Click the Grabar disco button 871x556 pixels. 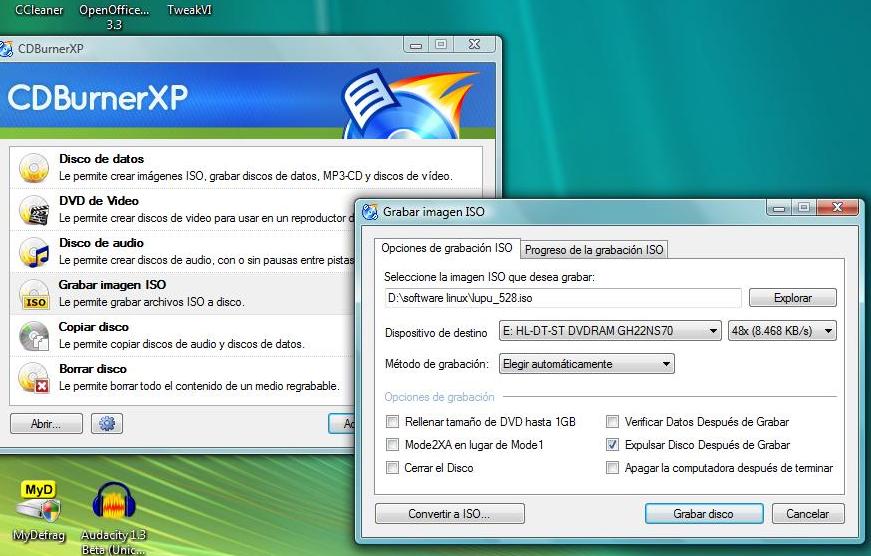point(704,514)
